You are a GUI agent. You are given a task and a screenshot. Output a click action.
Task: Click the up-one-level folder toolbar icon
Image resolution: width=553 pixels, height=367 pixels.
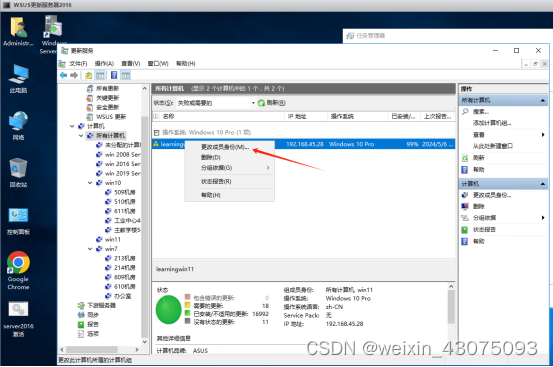coord(89,75)
